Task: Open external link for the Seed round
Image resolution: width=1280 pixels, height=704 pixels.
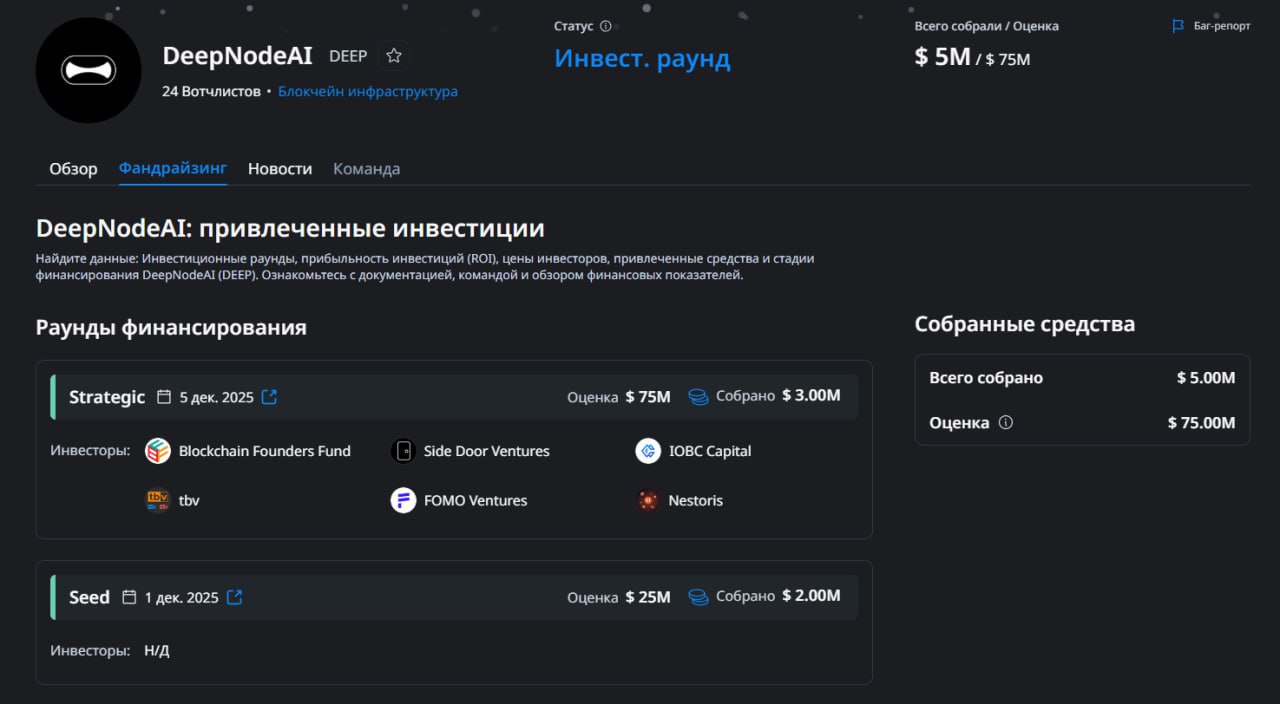Action: (234, 596)
